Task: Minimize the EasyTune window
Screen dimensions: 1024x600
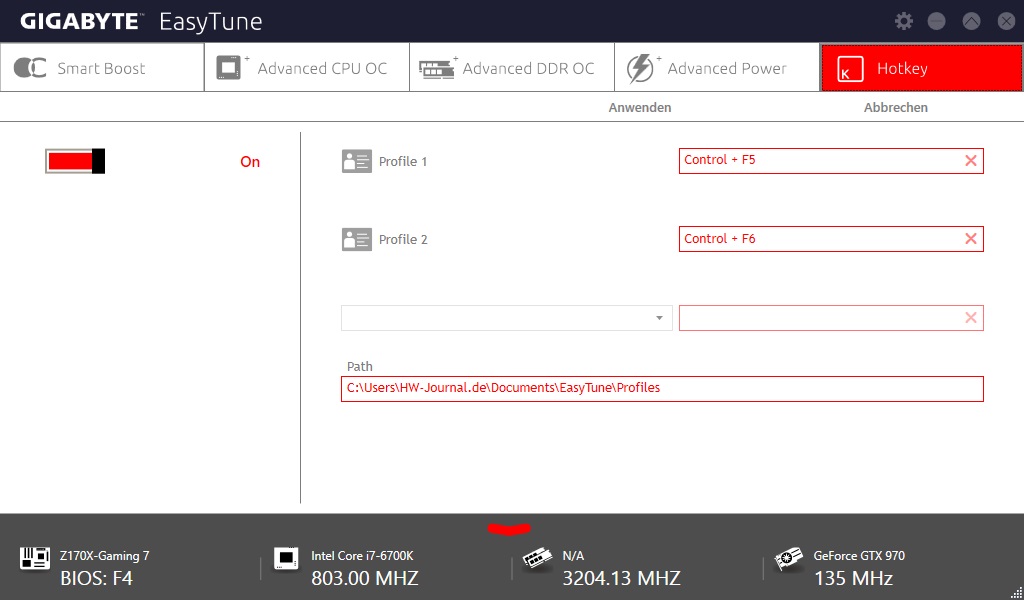Action: click(x=936, y=21)
